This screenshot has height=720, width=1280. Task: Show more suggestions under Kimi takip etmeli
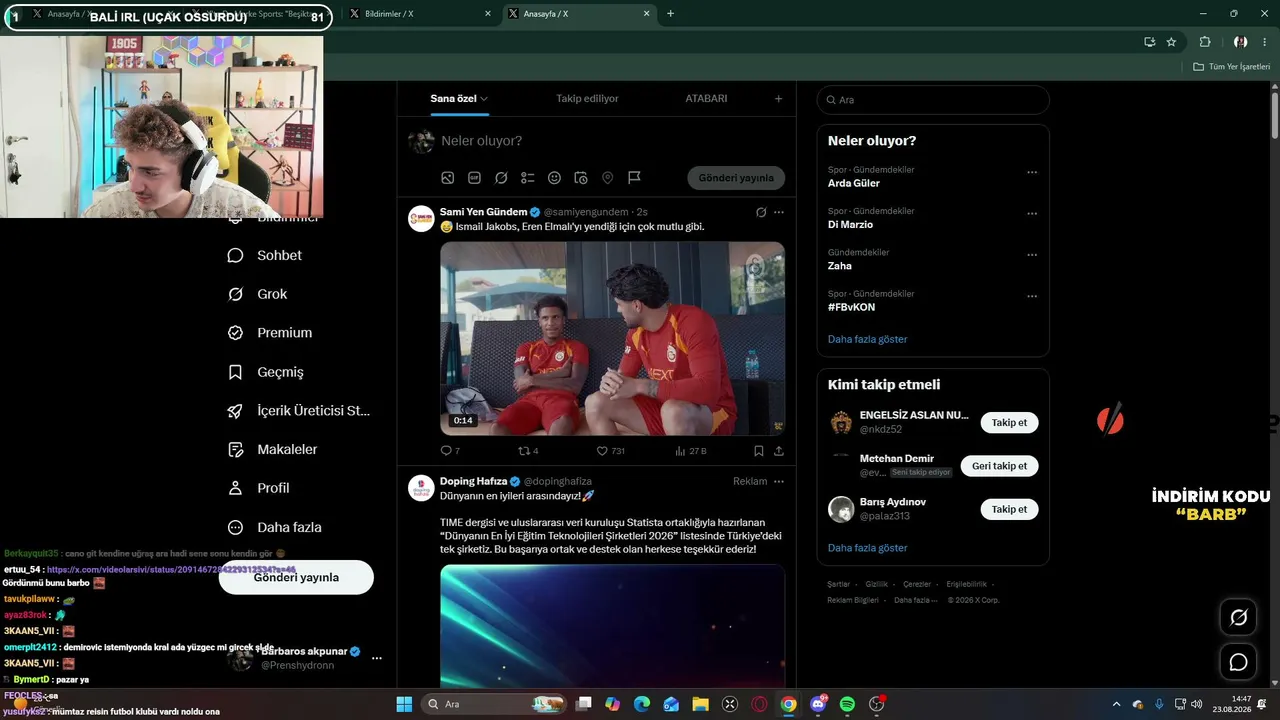(868, 548)
